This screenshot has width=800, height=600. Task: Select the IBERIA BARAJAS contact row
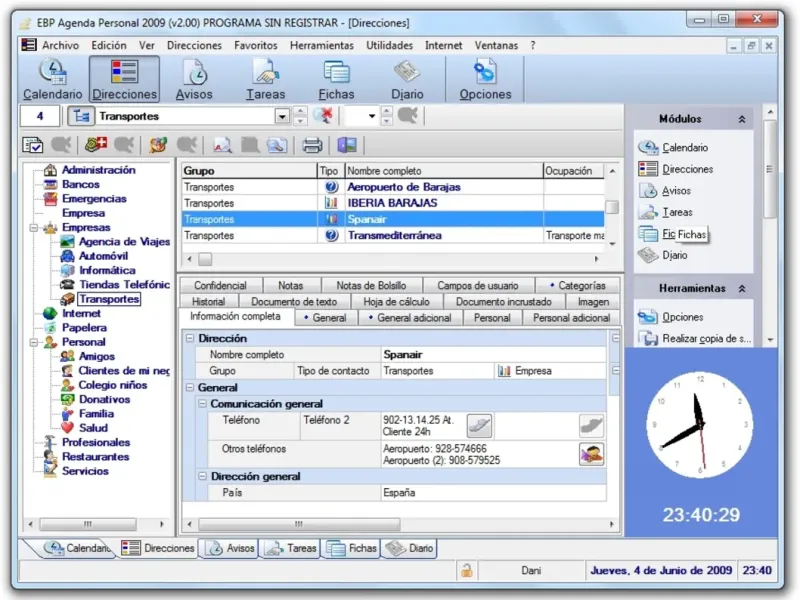pos(392,203)
